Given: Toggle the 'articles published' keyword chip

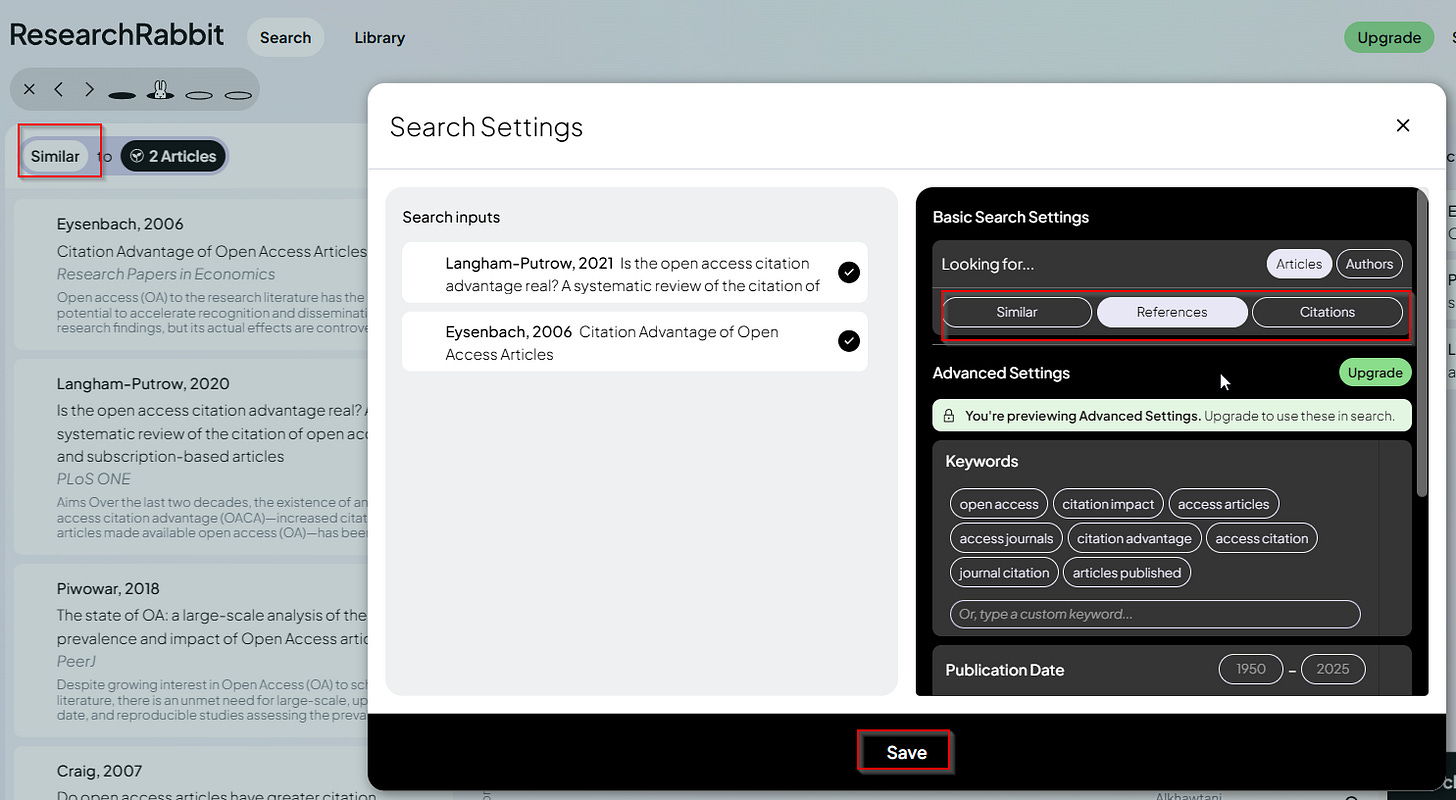Looking at the screenshot, I should click(1127, 573).
